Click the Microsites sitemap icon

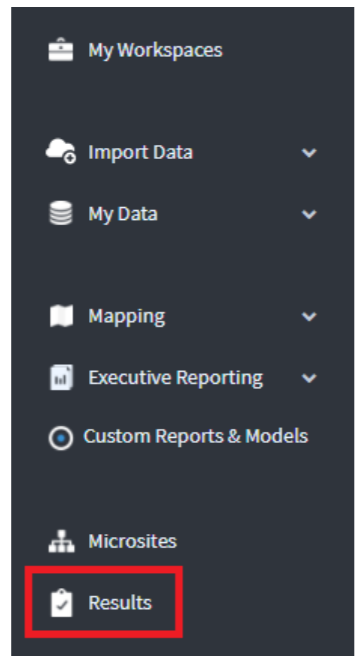click(x=61, y=541)
